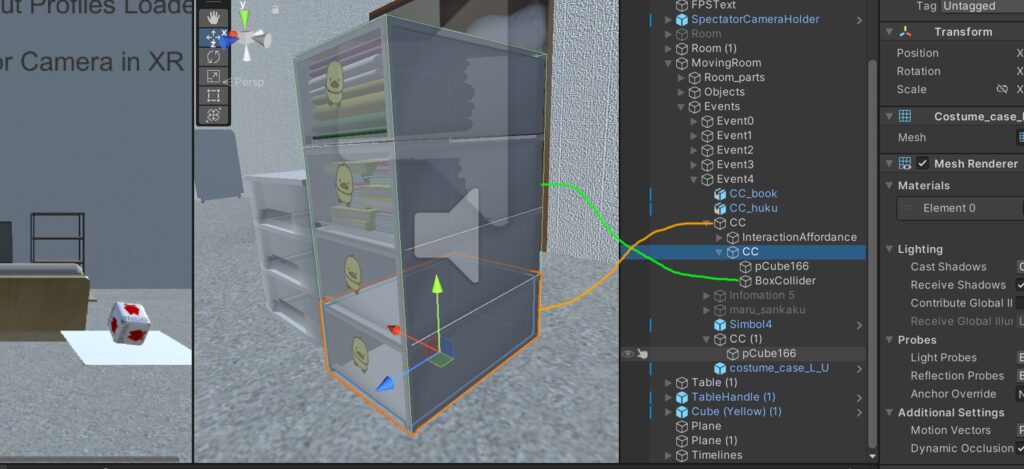Click the white right-side cone of orientation gizmo
Viewport: 1024px width, 469px height.
pyautogui.click(x=262, y=40)
